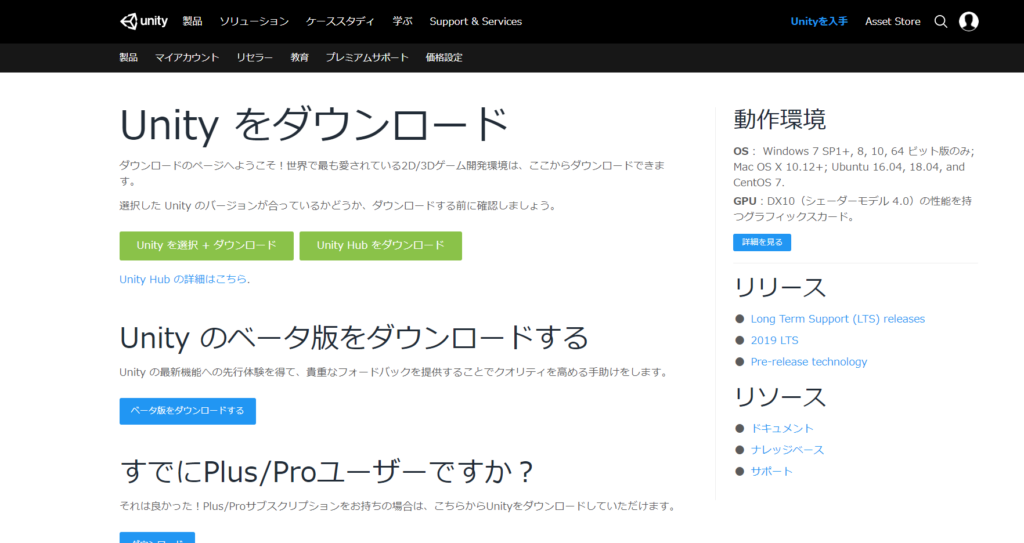Click ベータ版をダウンロードする button
The width and height of the screenshot is (1024, 543).
[187, 411]
